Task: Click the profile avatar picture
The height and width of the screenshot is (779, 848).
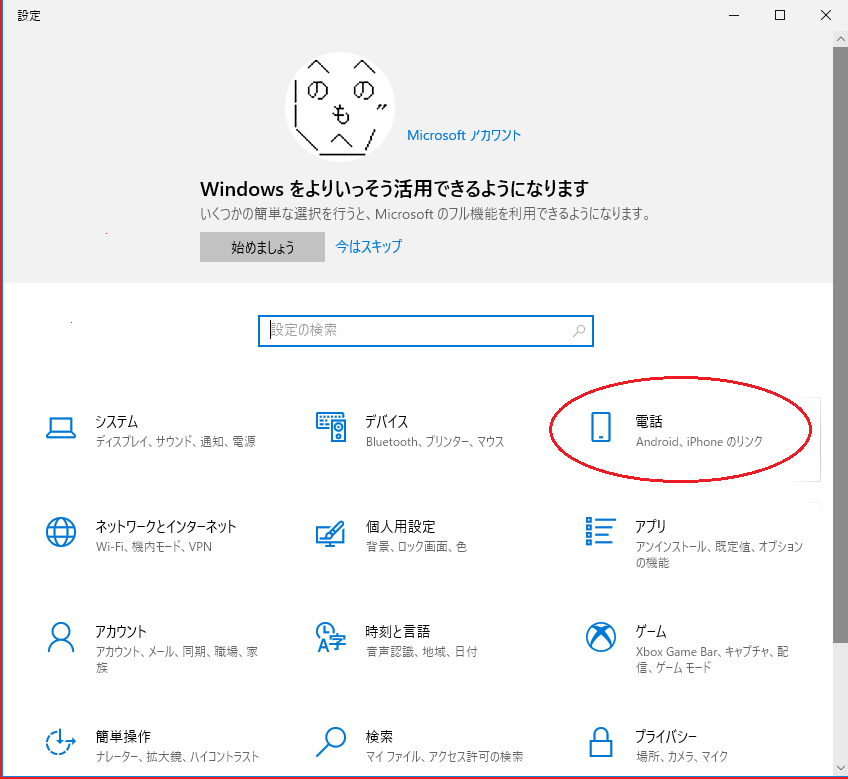Action: 340,107
